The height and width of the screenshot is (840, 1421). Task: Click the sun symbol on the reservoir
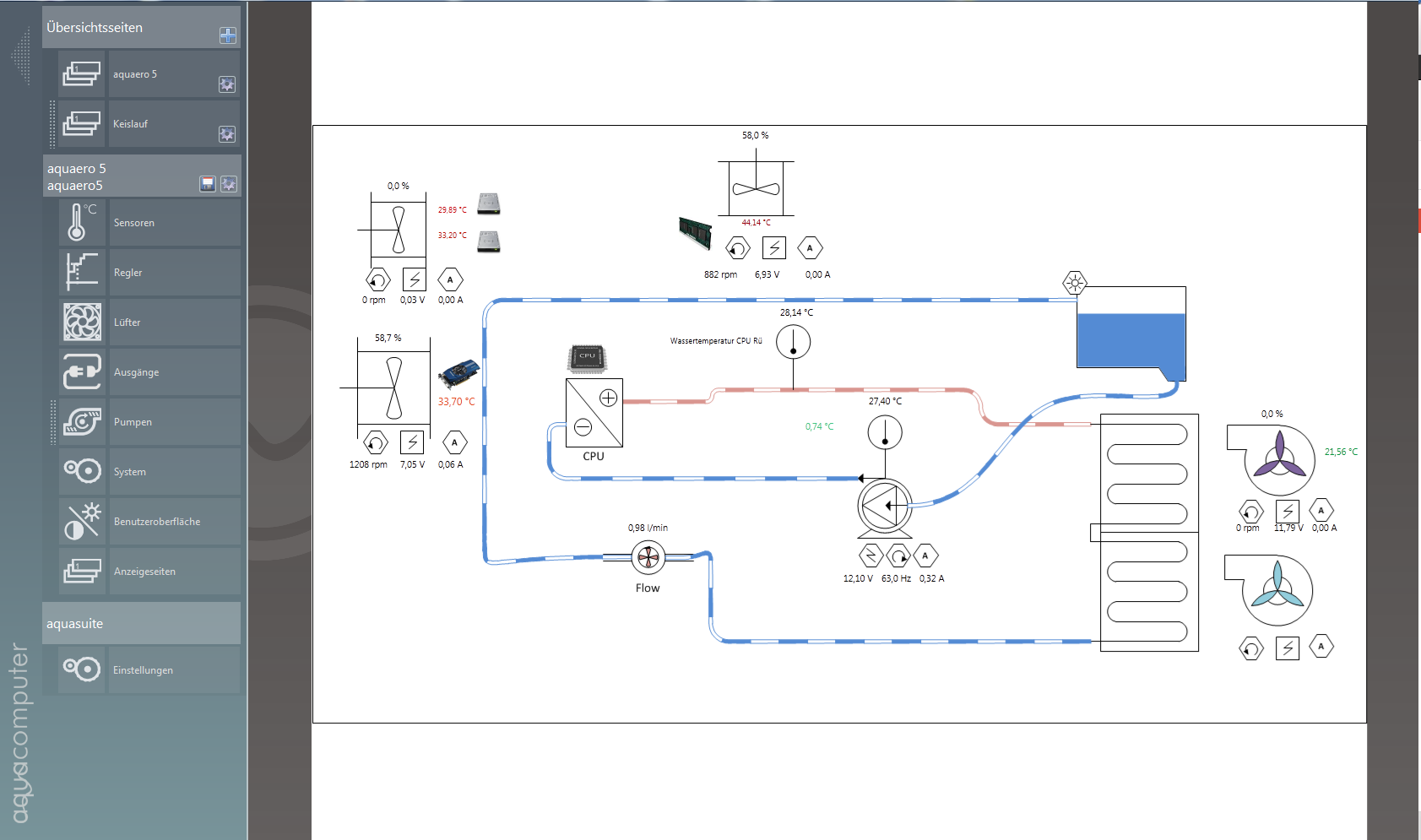click(1074, 283)
